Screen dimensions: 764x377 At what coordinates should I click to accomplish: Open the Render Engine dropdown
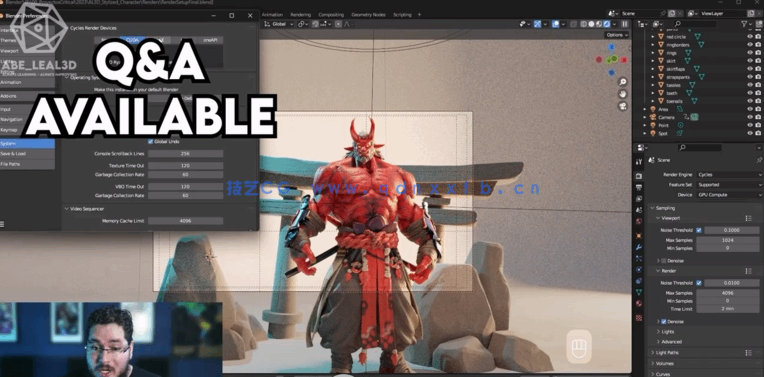click(729, 174)
